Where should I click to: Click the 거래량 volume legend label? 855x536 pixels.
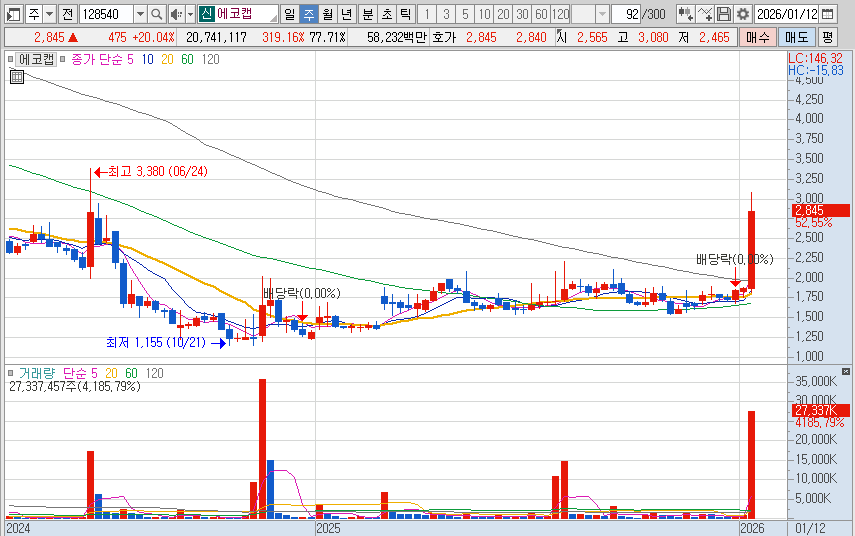click(37, 374)
